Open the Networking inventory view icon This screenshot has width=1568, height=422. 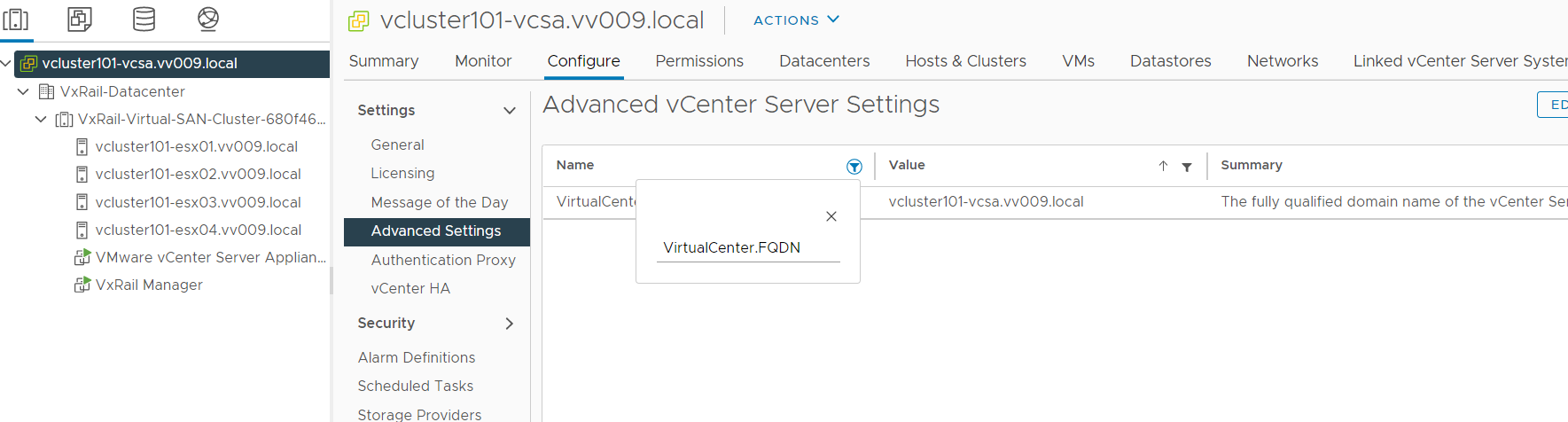pyautogui.click(x=207, y=19)
